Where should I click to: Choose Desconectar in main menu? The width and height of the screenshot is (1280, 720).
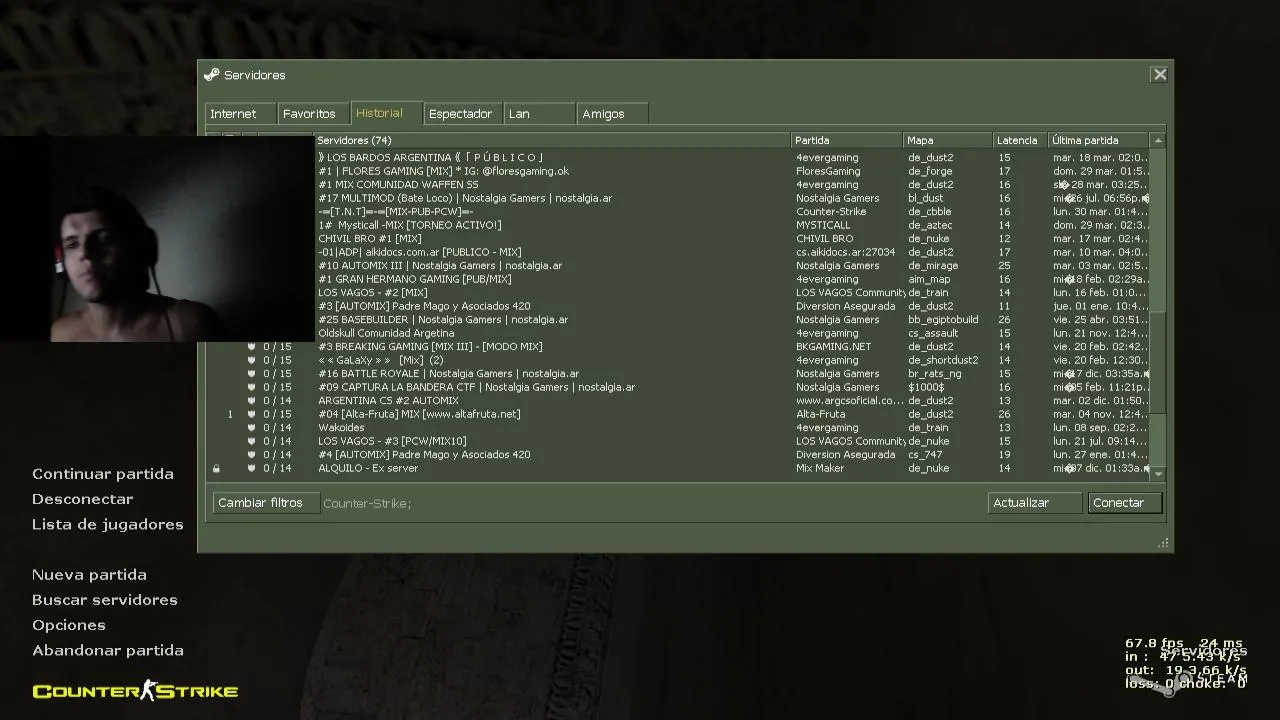click(x=82, y=499)
